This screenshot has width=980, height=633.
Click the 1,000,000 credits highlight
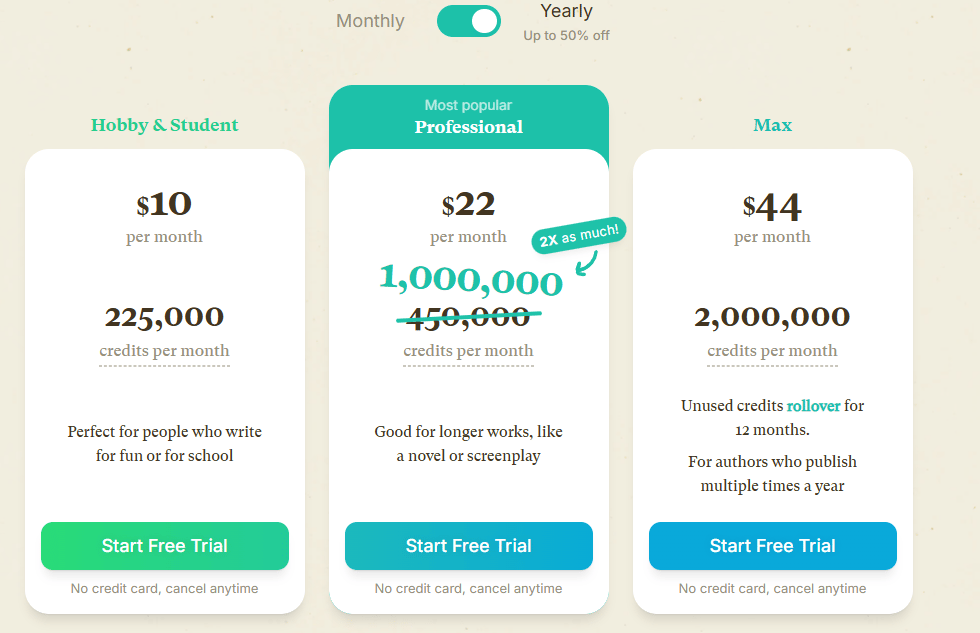[470, 282]
